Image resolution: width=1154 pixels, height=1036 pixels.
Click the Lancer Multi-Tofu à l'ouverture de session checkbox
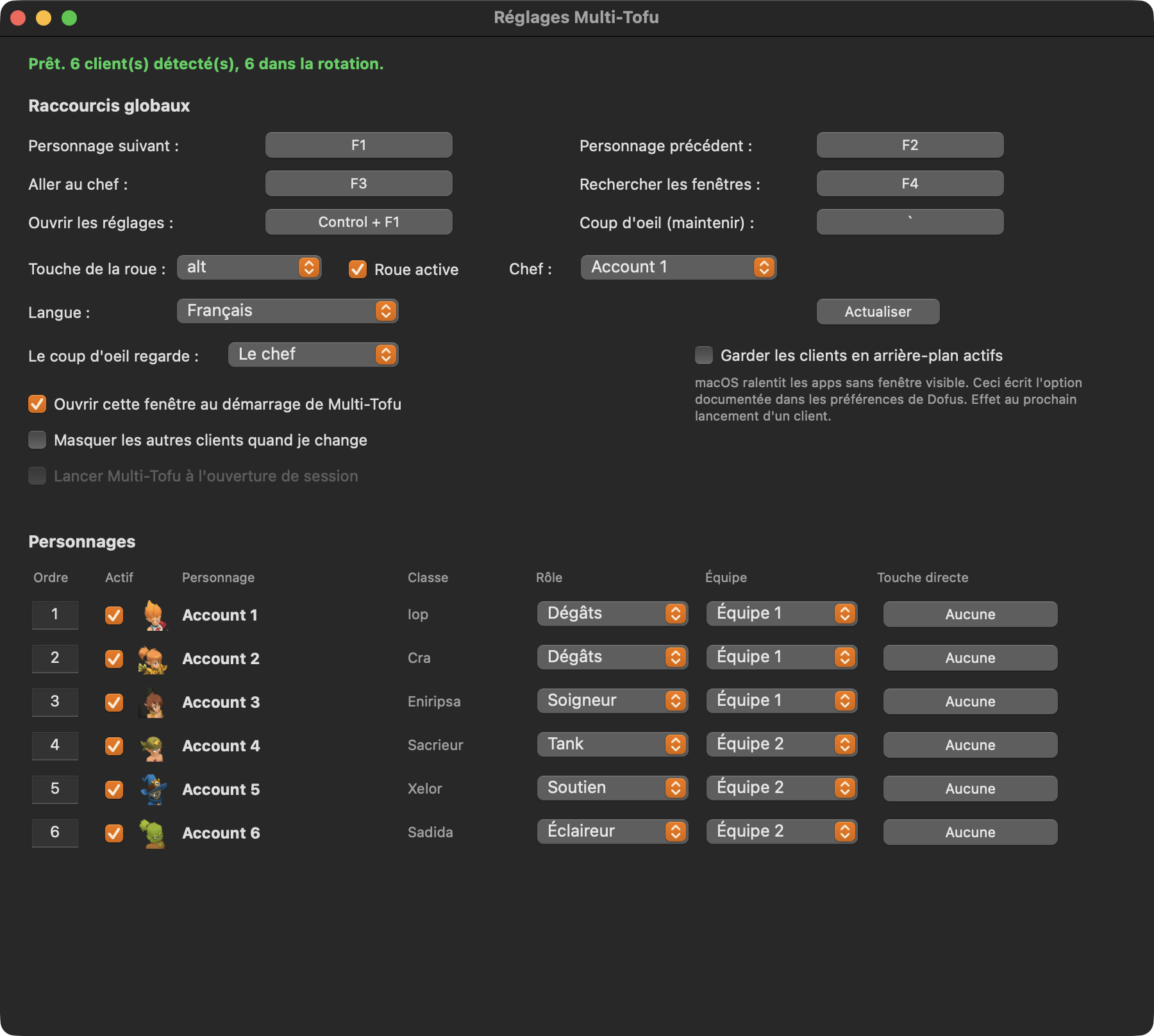[37, 476]
